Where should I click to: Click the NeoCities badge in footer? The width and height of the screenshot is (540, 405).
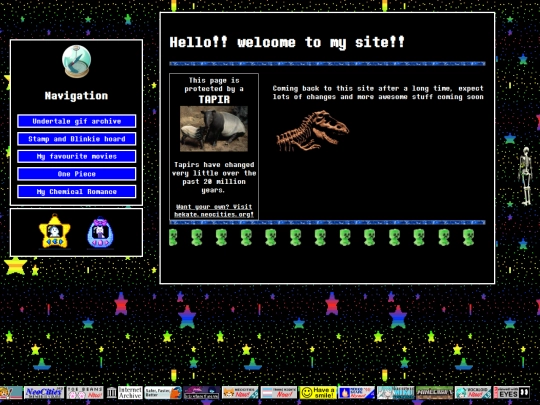(44, 393)
